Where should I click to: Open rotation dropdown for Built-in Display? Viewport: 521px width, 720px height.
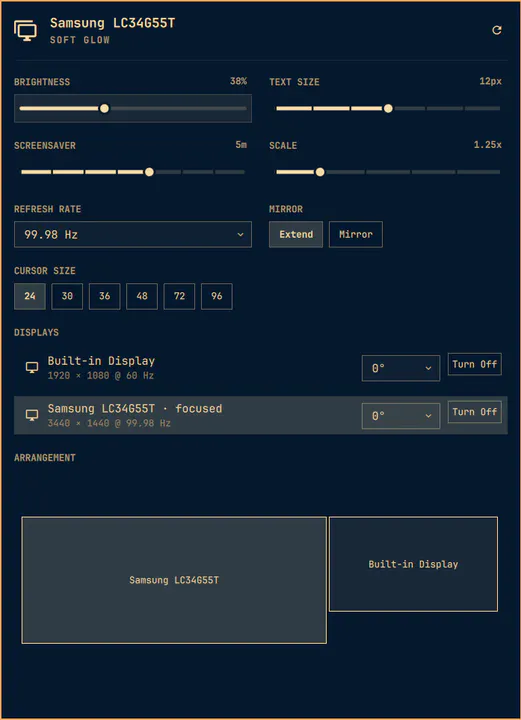[401, 368]
